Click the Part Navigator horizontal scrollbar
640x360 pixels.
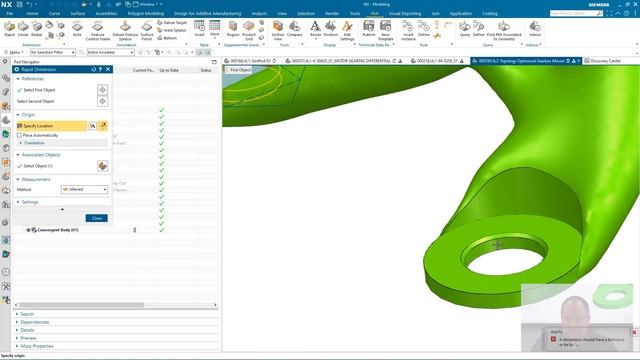pos(82,305)
